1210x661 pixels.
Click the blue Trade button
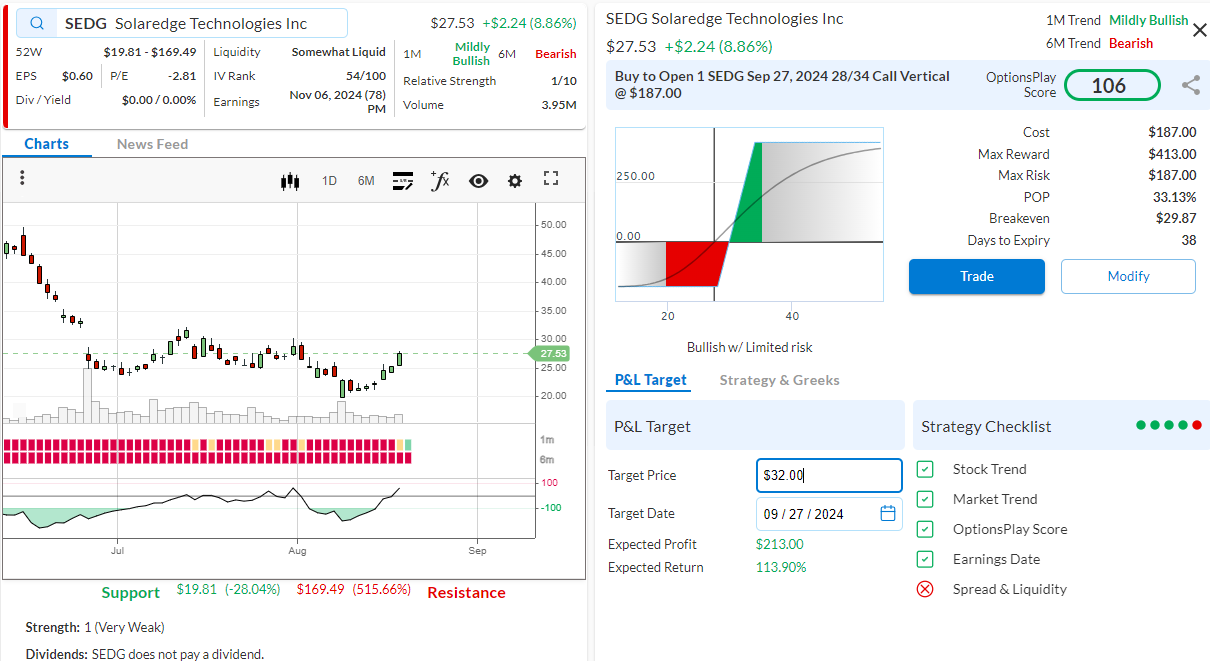click(977, 277)
